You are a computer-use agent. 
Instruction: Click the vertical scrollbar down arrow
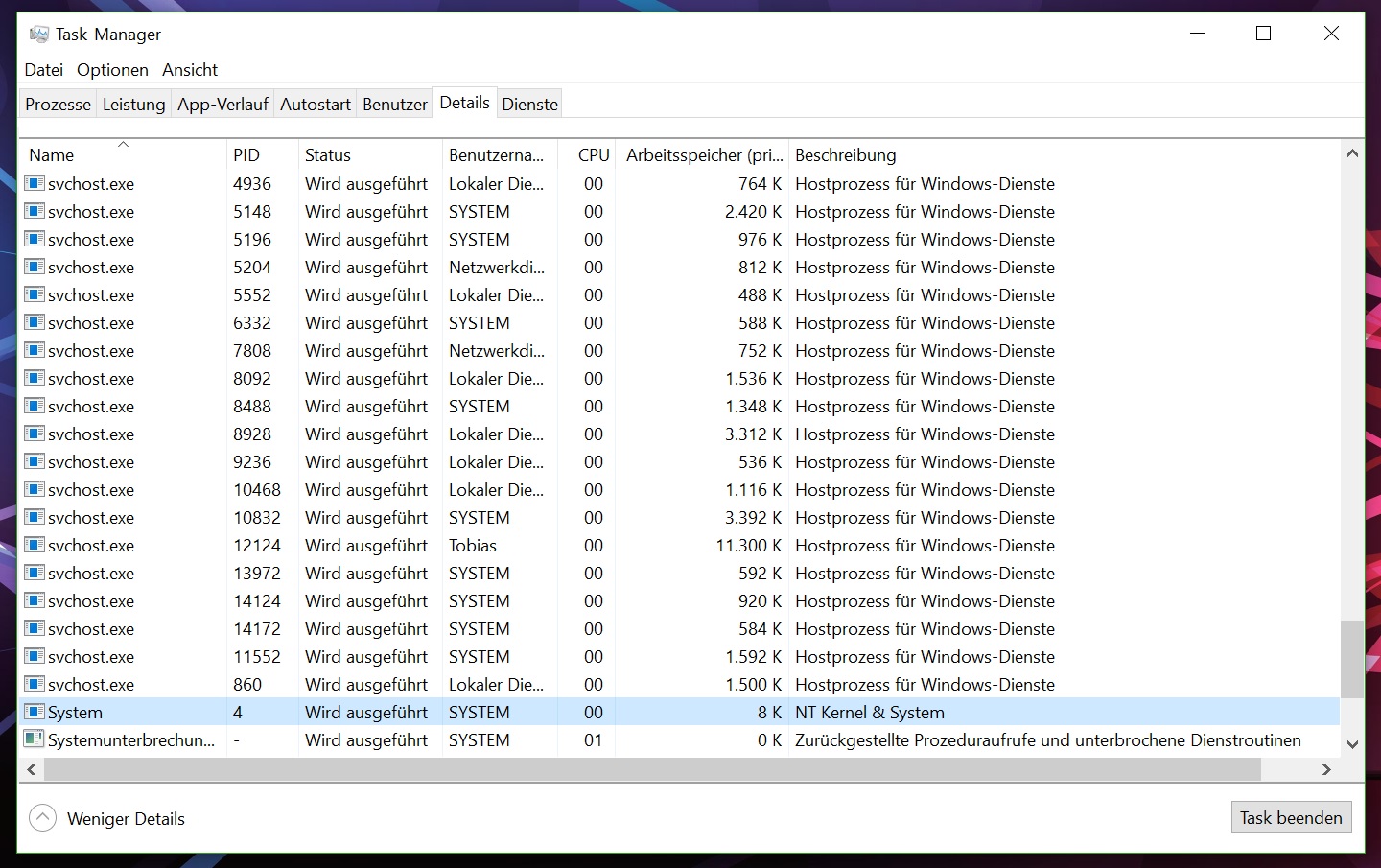click(1352, 744)
